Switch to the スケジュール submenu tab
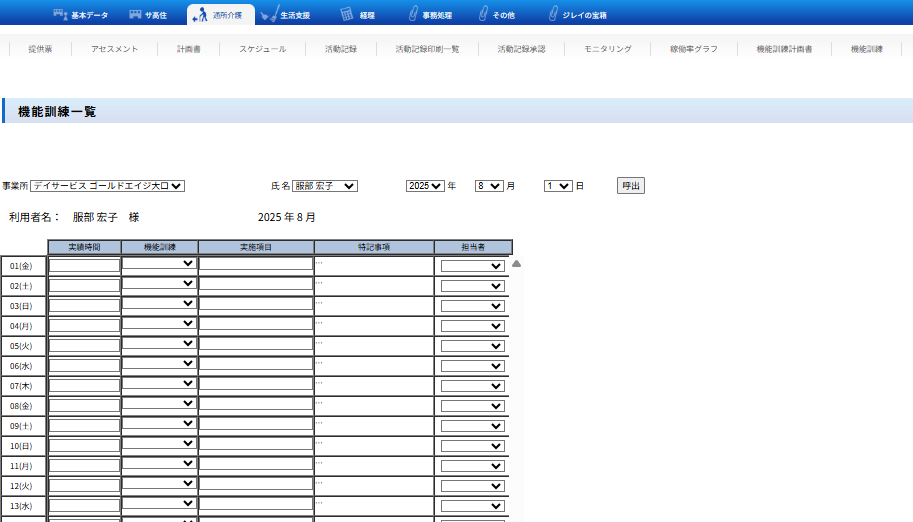This screenshot has height=522, width=913. coord(262,49)
